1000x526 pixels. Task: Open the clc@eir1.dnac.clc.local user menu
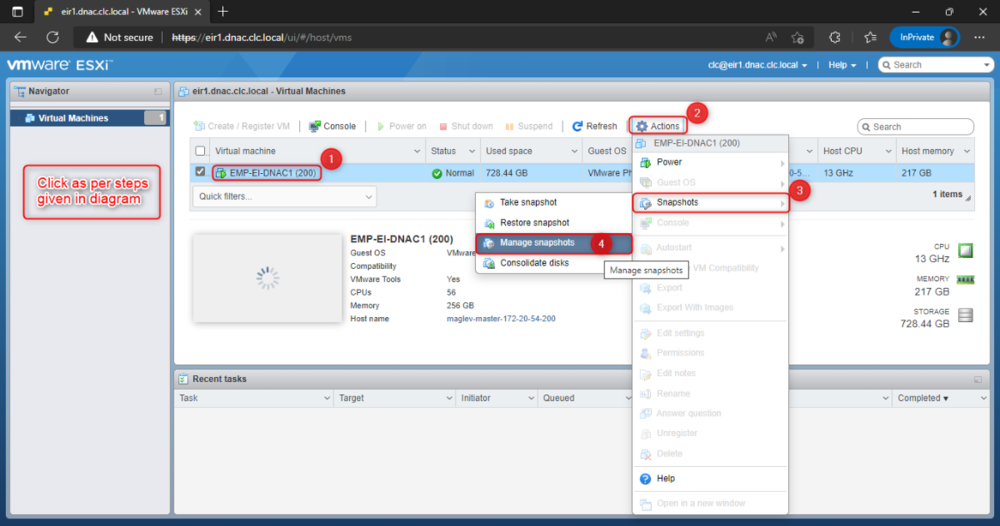point(758,65)
